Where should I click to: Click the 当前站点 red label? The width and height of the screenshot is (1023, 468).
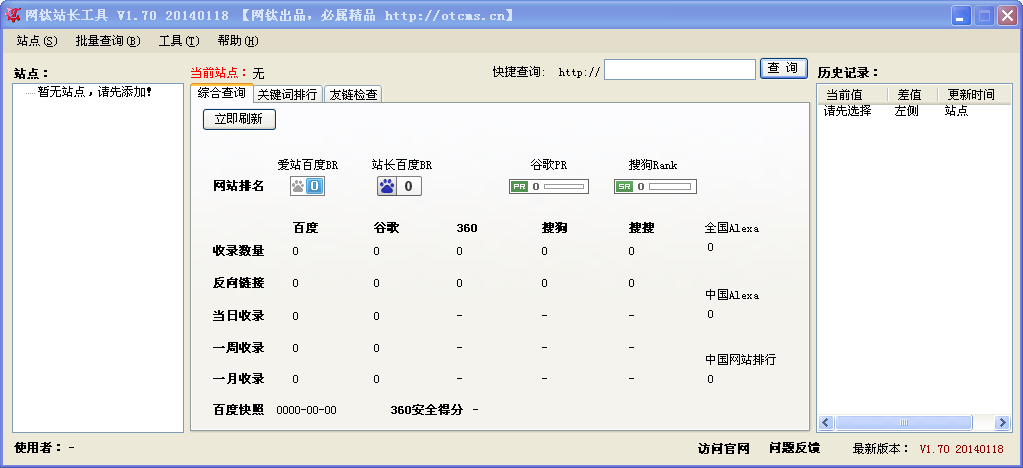(x=219, y=73)
